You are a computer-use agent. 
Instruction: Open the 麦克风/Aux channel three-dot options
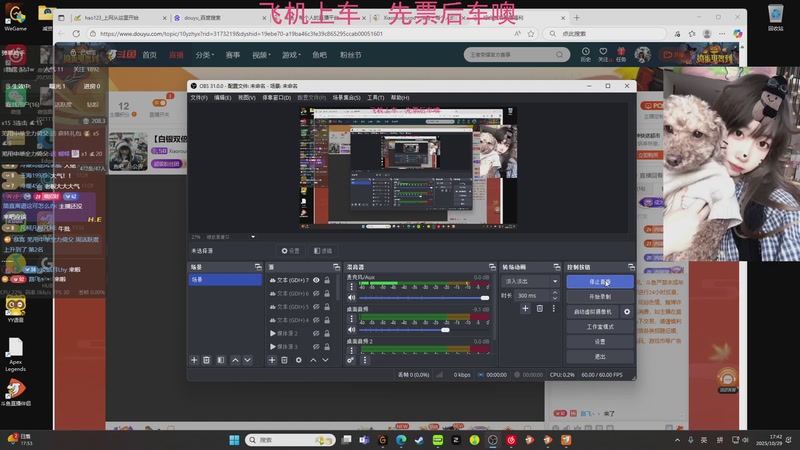[351, 286]
